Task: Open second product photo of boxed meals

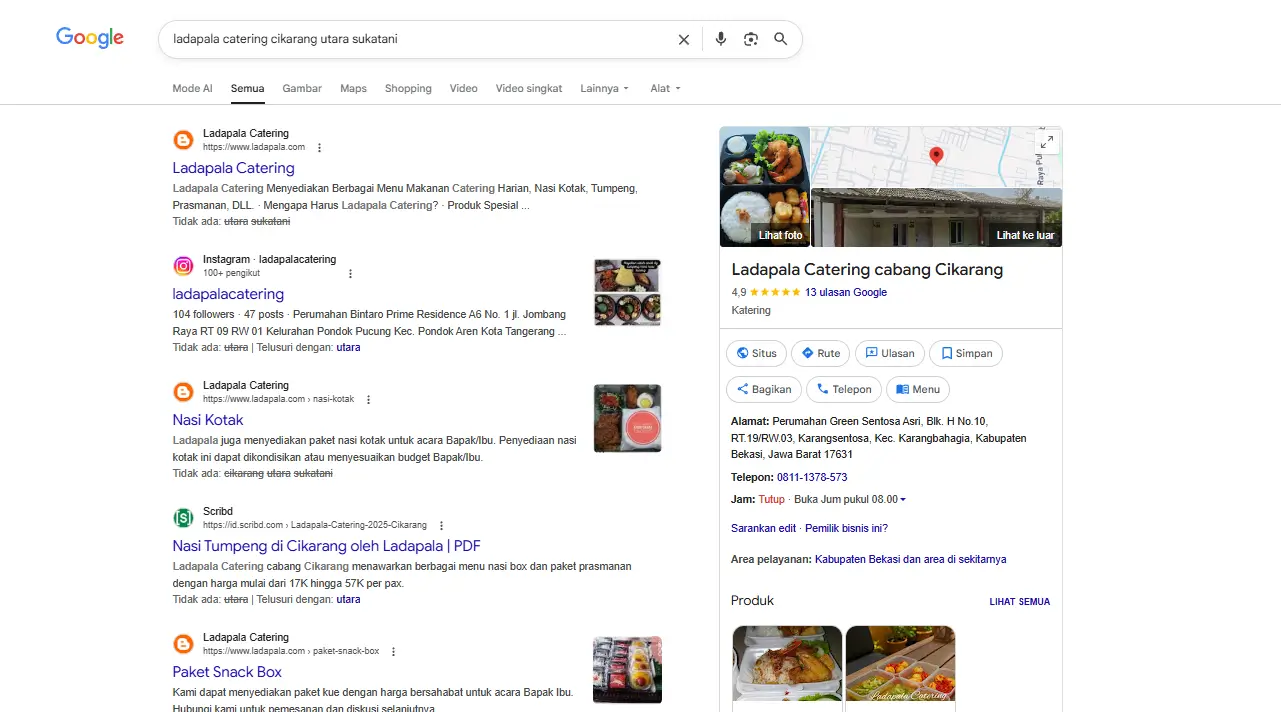Action: pos(900,664)
